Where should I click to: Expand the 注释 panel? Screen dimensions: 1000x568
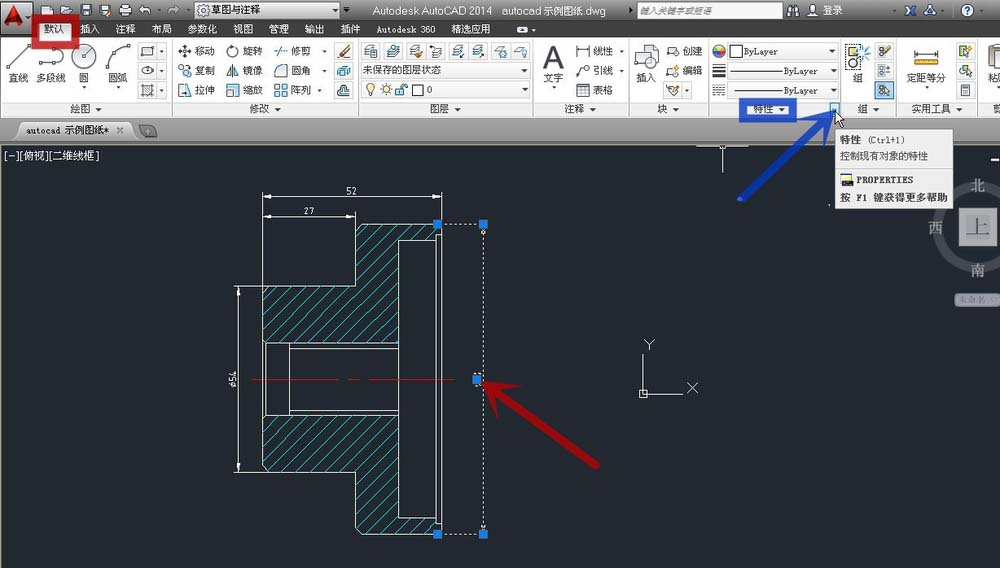tap(580, 109)
